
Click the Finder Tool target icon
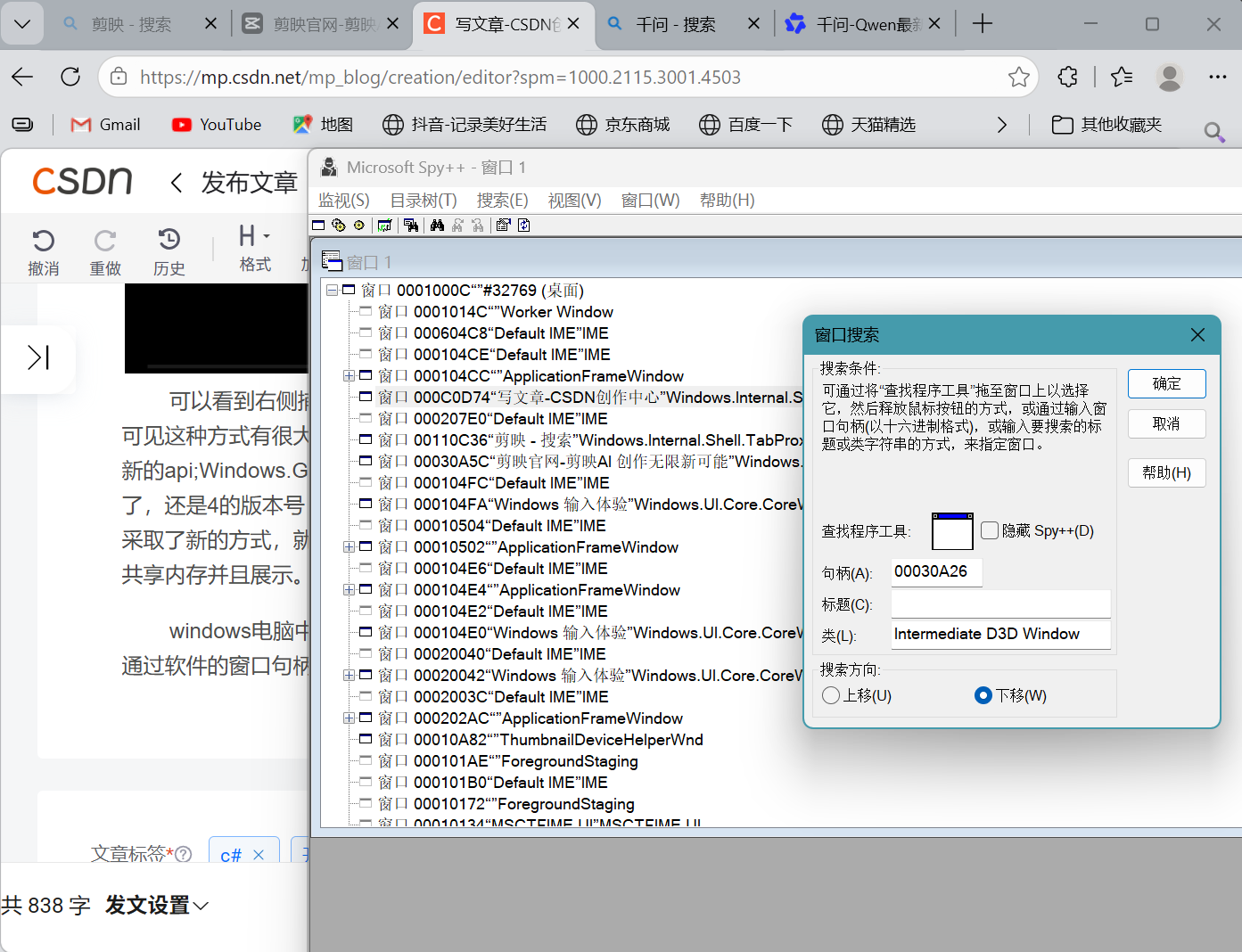[x=952, y=531]
